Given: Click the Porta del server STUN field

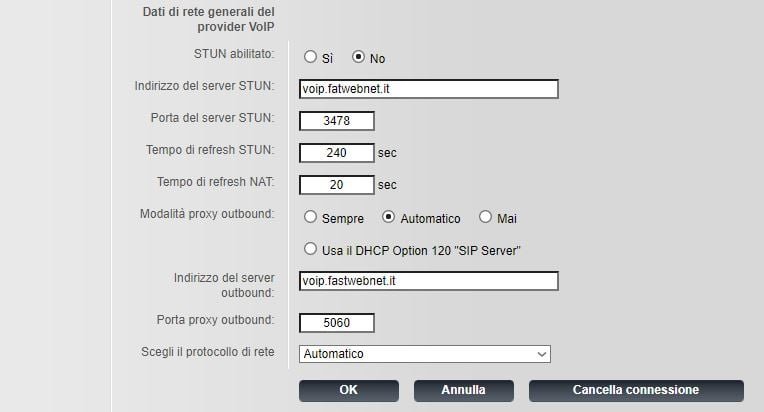Looking at the screenshot, I should 337,121.
